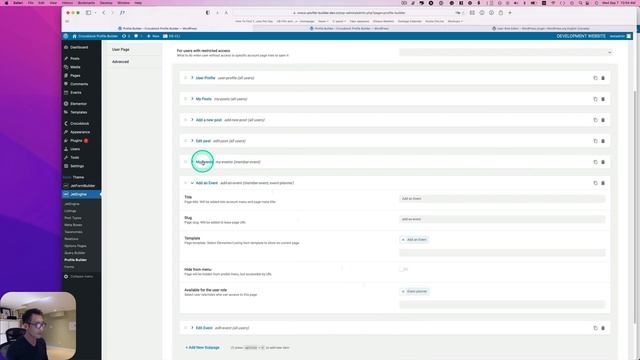Screen dimensions: 640x360
Task: Open the Users menu in sidebar
Action: 75,149
